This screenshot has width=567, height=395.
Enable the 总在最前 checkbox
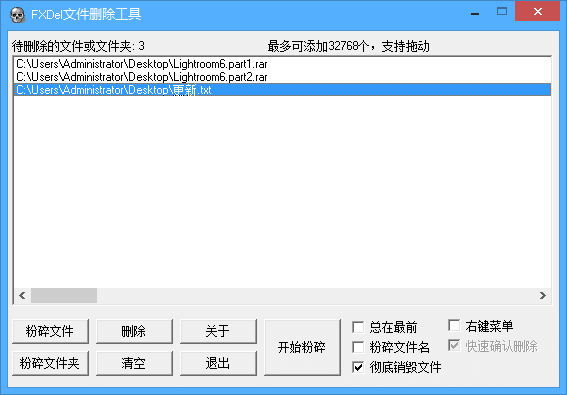tap(358, 327)
